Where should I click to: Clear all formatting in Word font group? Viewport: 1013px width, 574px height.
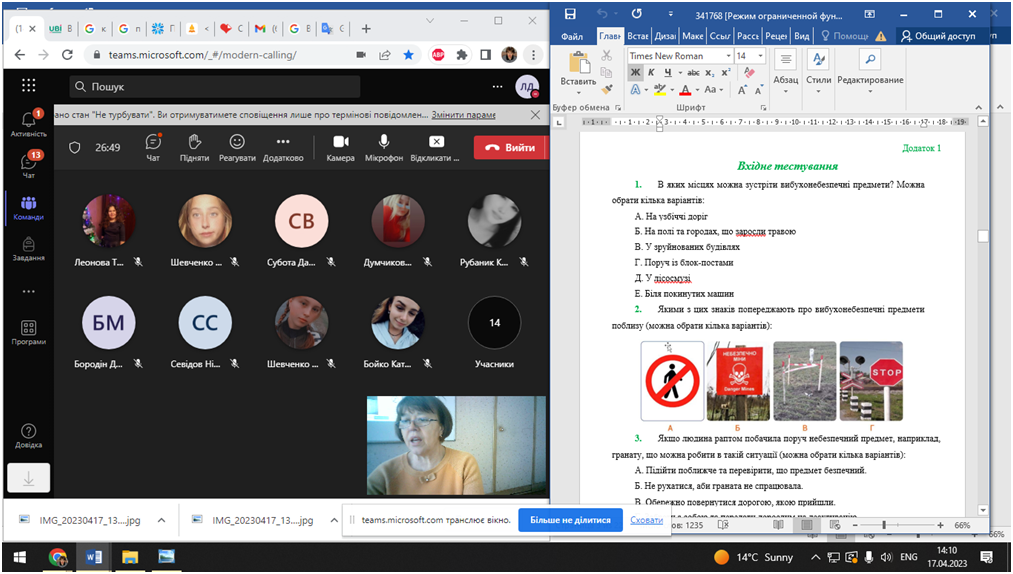(750, 73)
